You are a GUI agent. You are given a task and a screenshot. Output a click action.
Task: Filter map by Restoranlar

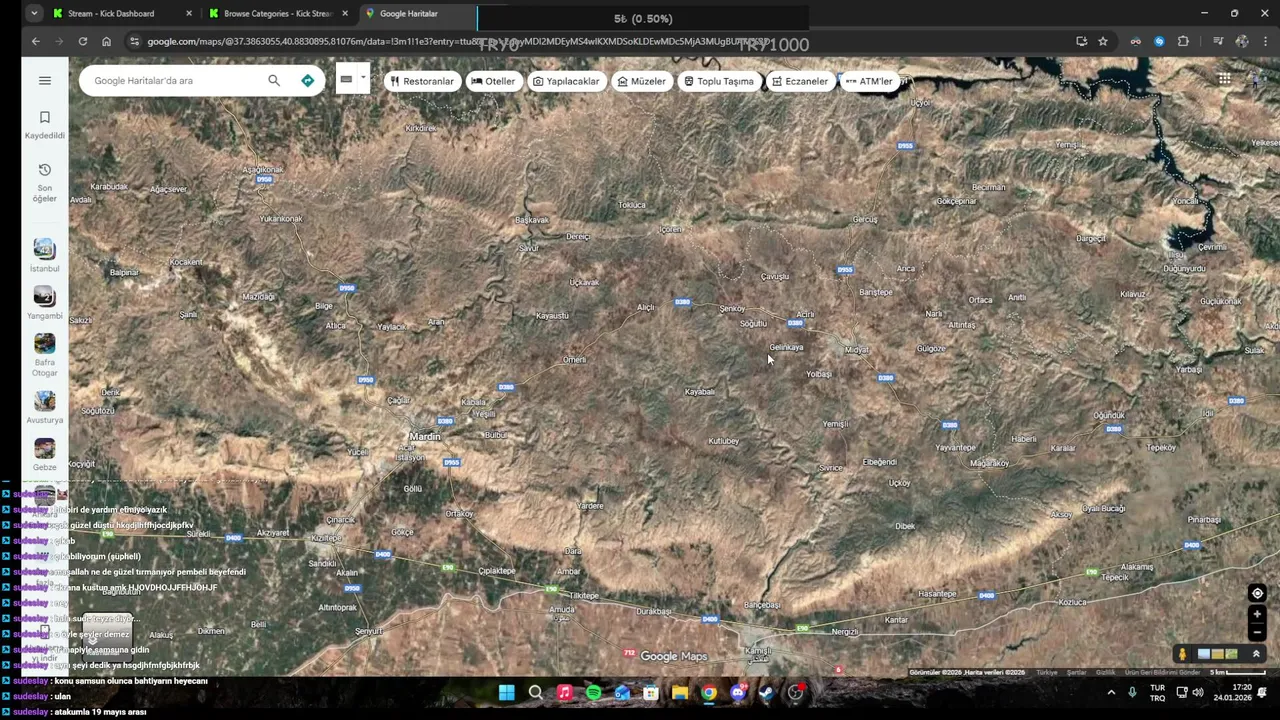coord(421,81)
